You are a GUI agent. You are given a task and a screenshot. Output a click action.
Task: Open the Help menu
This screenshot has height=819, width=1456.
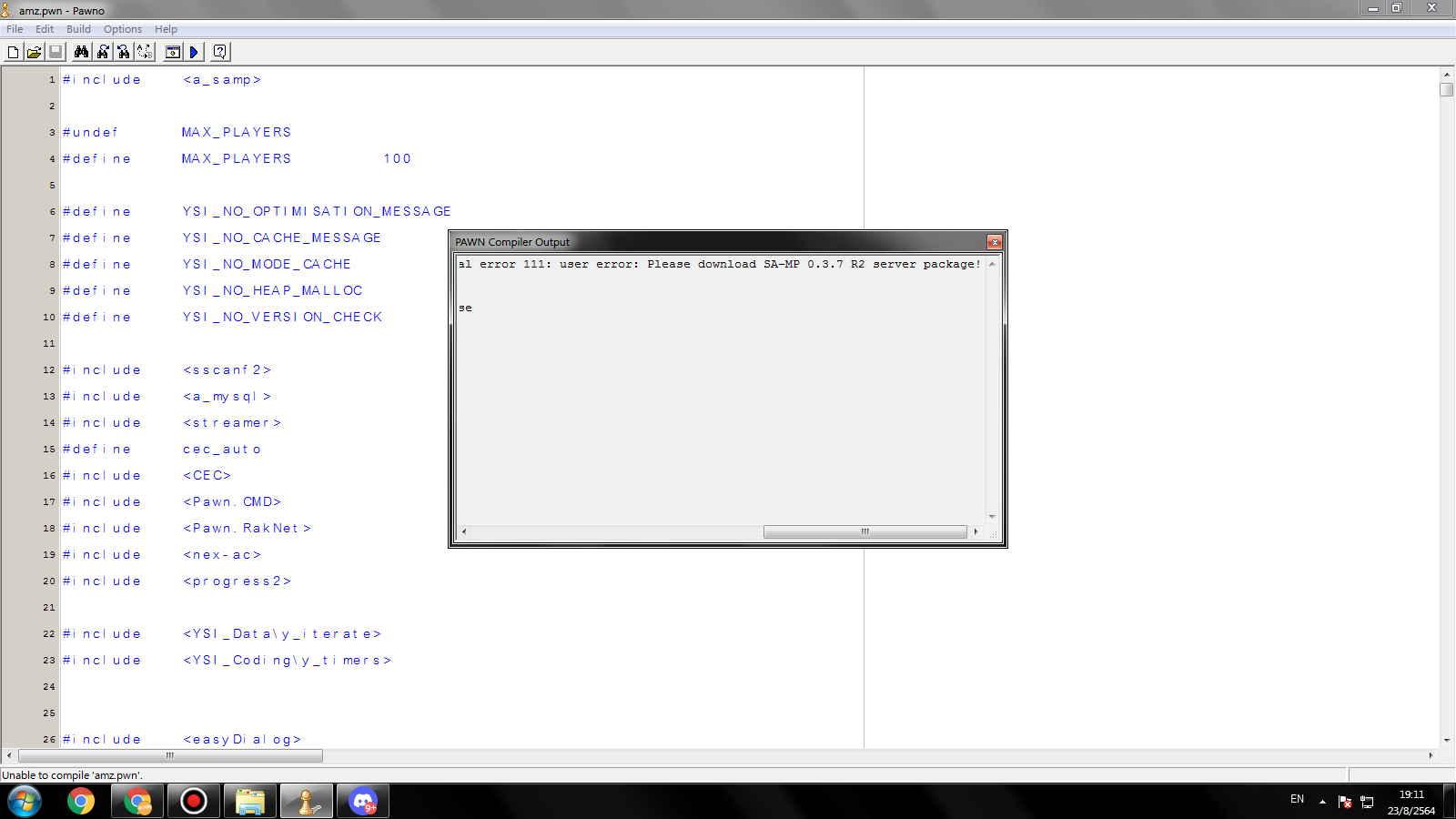pyautogui.click(x=166, y=29)
